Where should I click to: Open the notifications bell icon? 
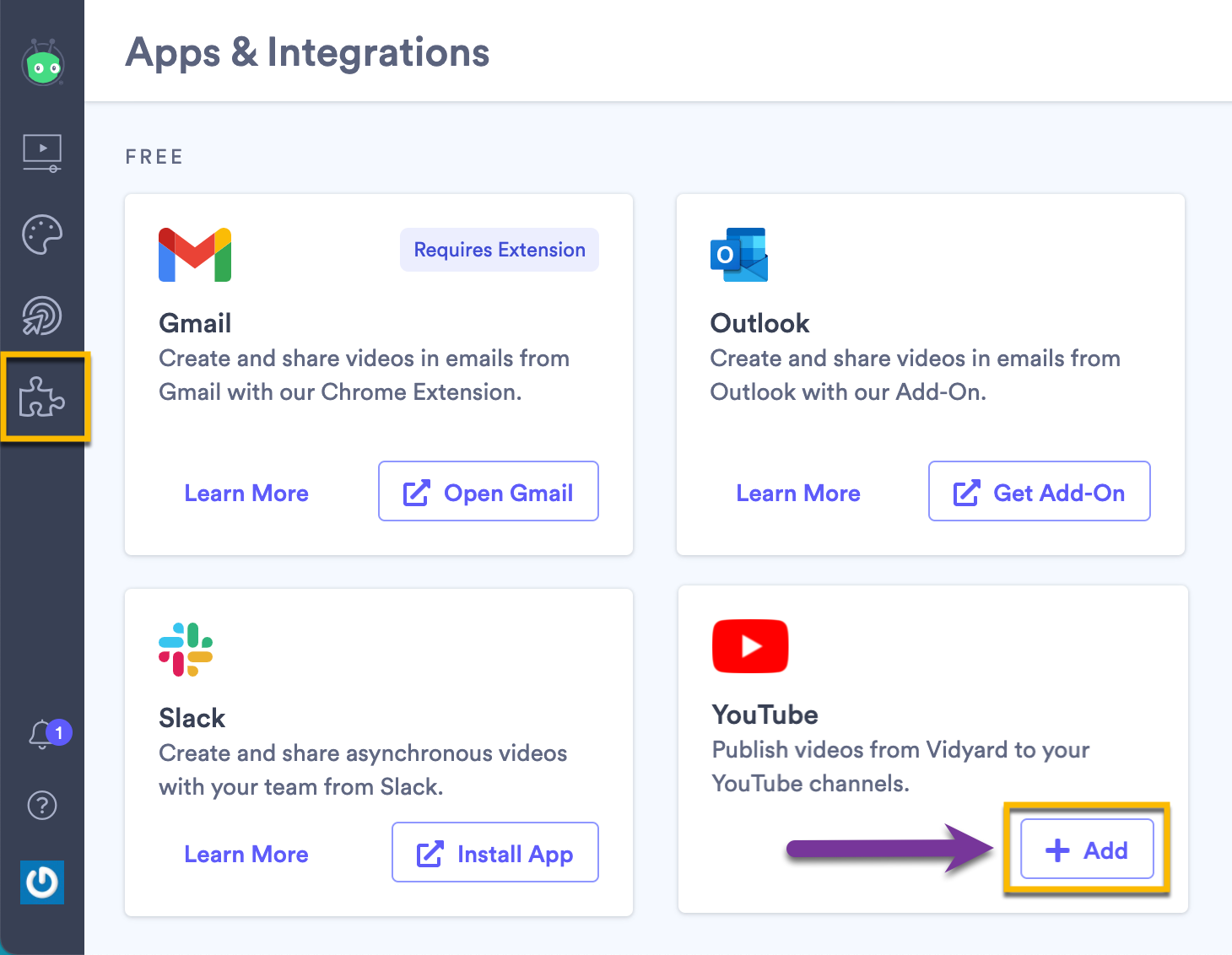click(43, 734)
